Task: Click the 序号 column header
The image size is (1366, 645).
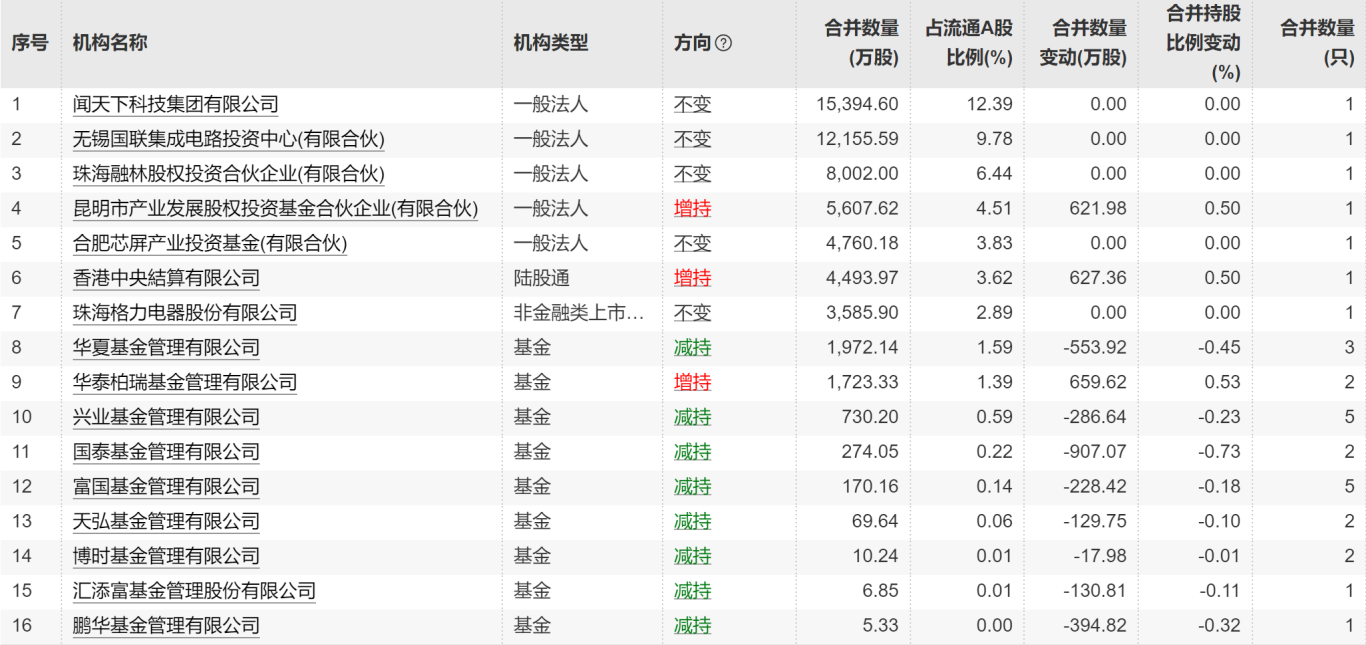Action: tap(30, 43)
